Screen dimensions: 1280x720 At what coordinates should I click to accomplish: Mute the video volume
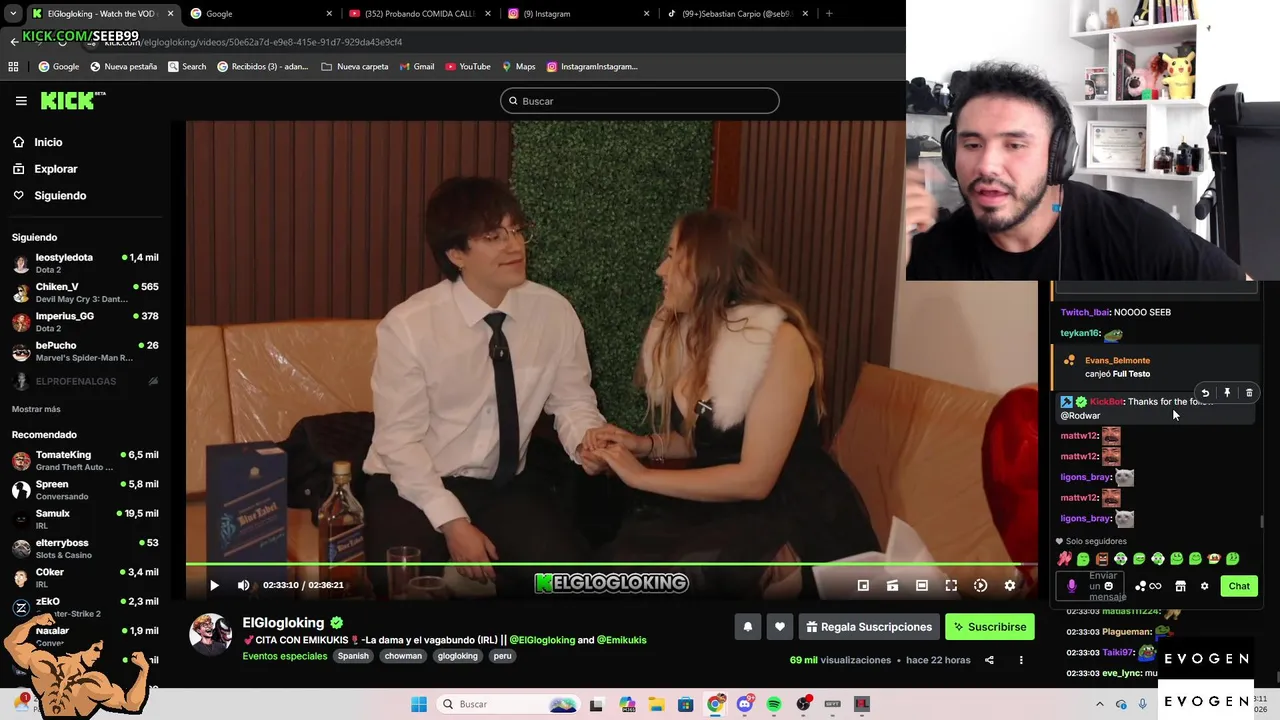[243, 585]
